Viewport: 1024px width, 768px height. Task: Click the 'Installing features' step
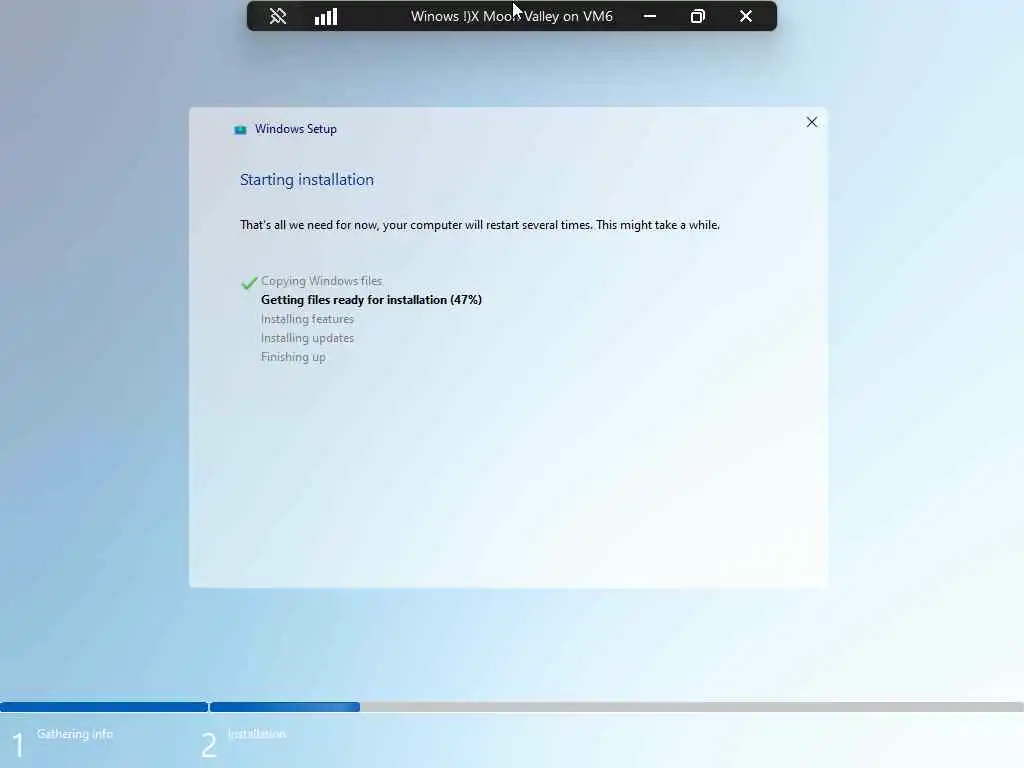[x=307, y=319]
